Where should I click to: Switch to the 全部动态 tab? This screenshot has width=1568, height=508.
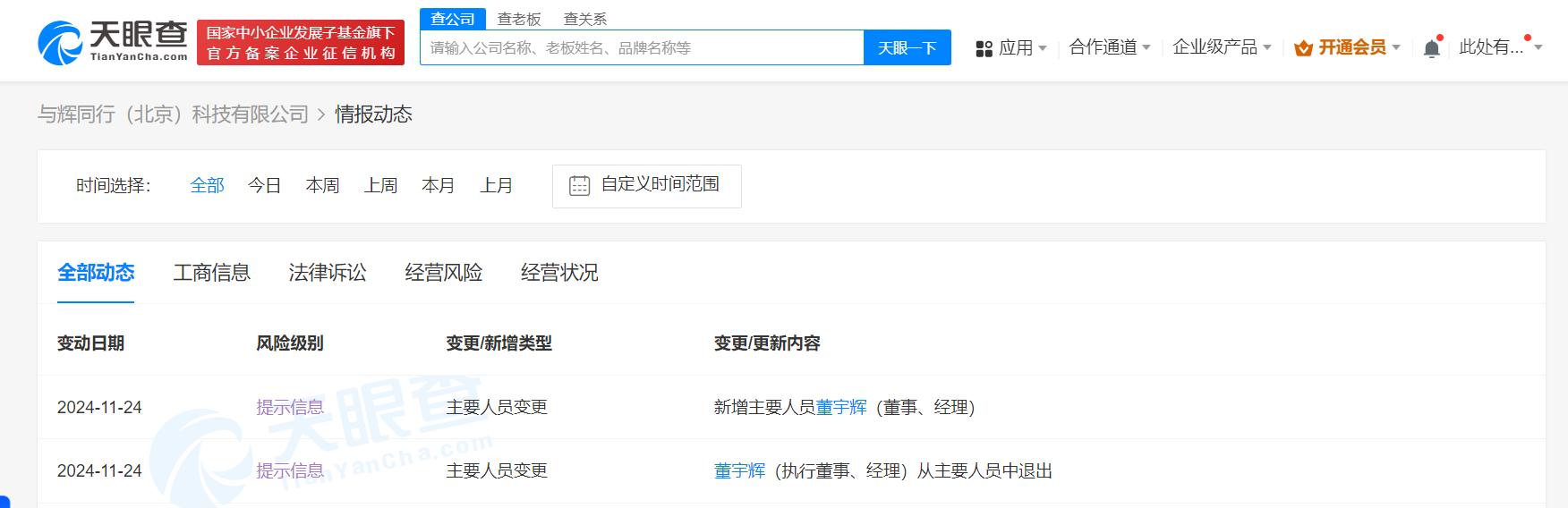(x=96, y=273)
